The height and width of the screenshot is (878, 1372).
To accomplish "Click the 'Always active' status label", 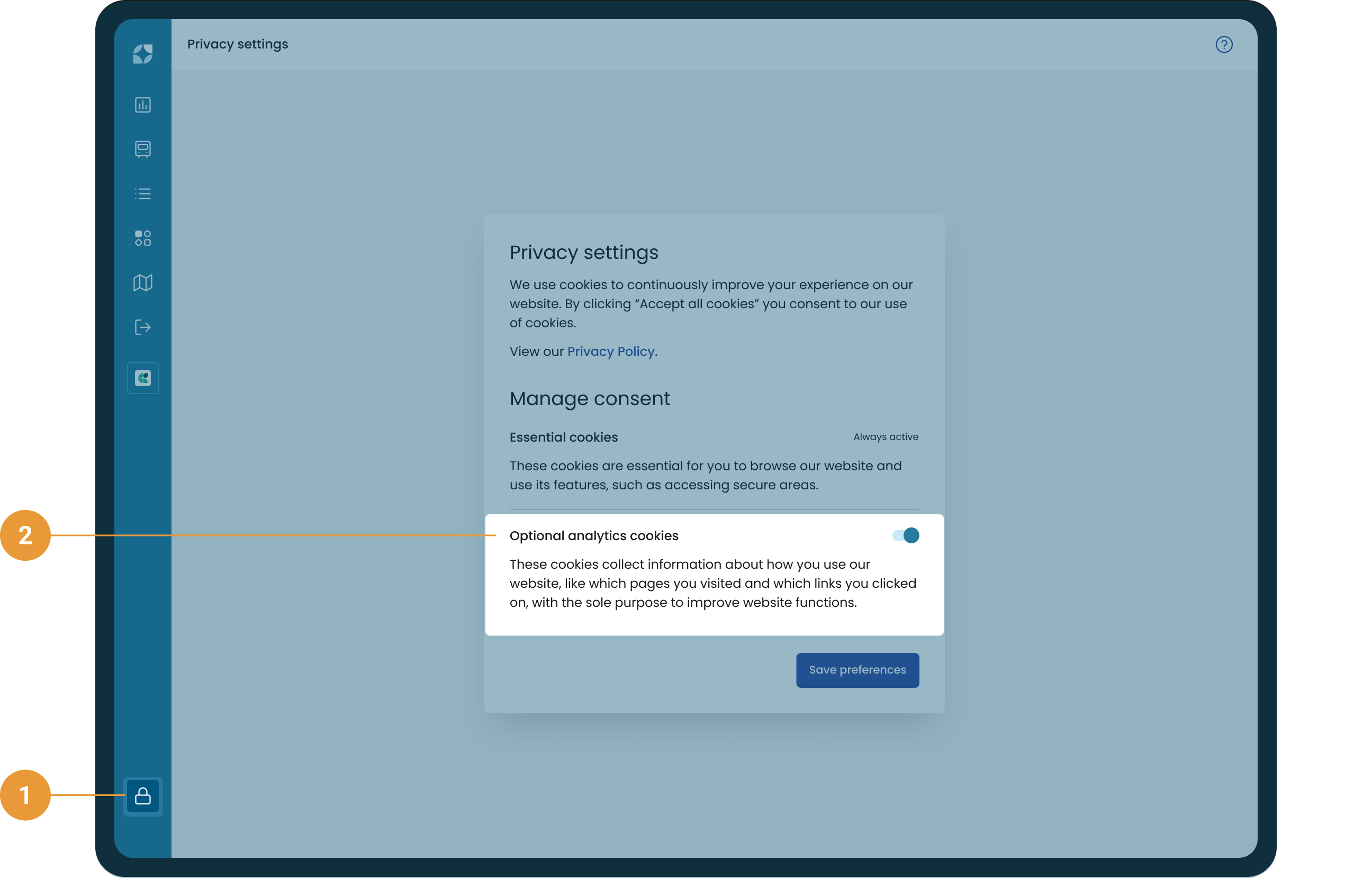I will click(886, 437).
